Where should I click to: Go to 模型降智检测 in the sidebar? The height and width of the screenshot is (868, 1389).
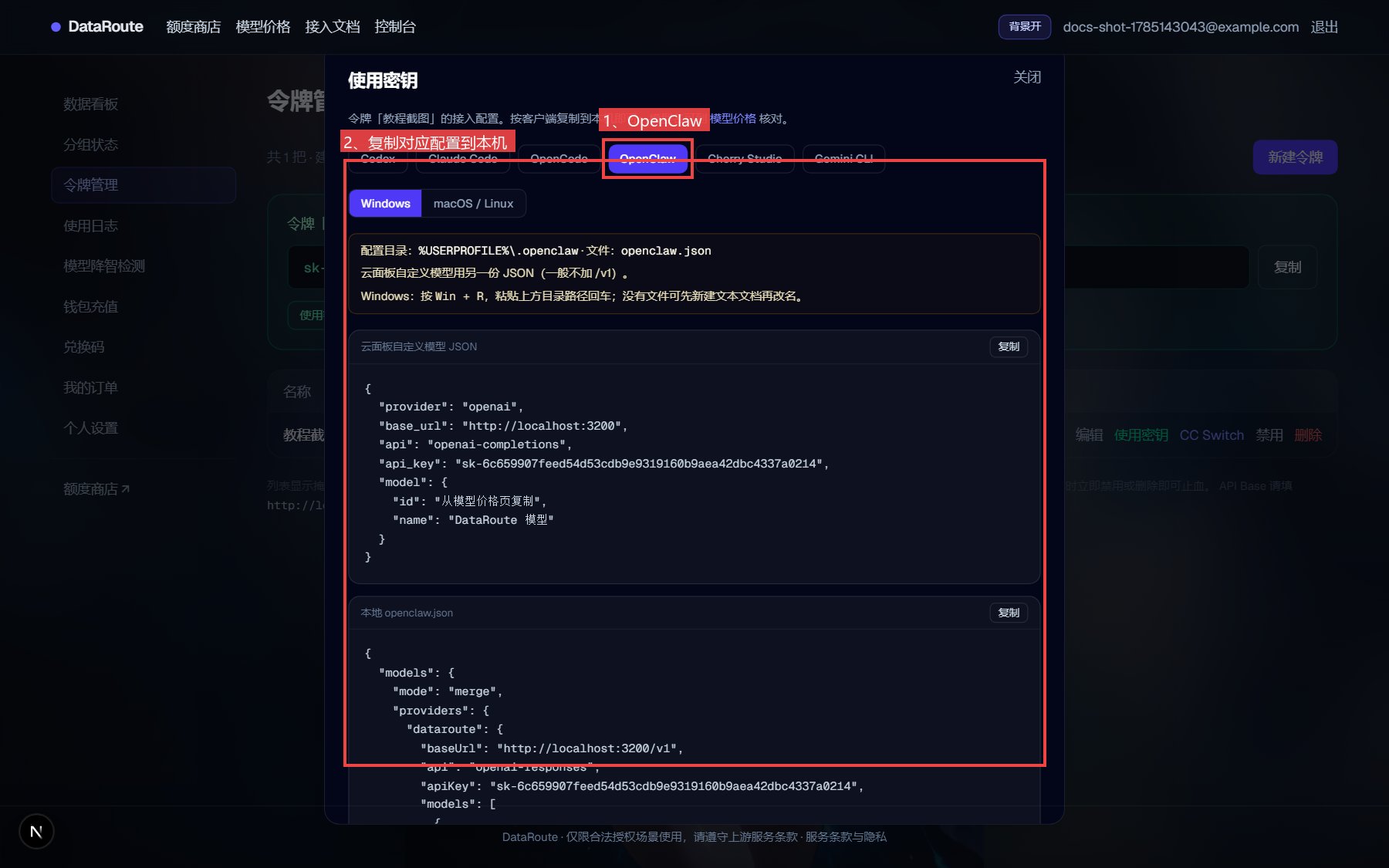(x=104, y=266)
